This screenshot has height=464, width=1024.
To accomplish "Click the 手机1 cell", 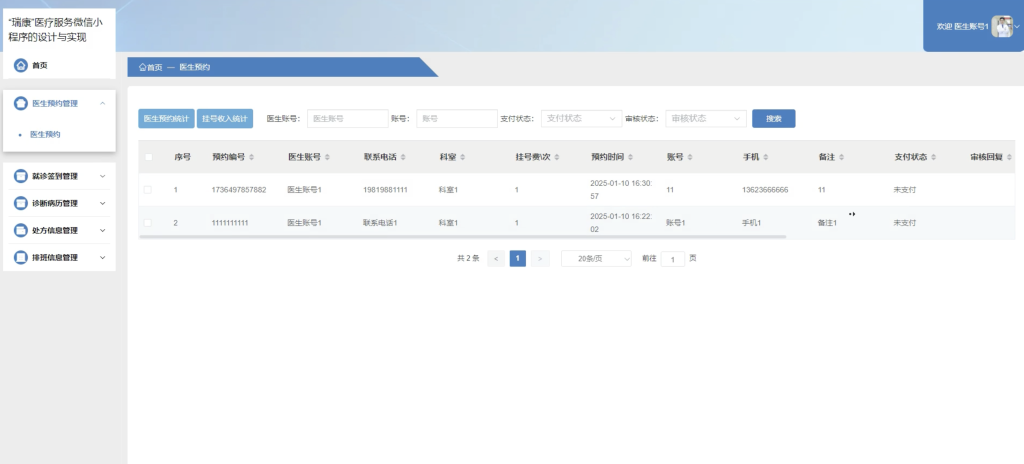I will click(x=752, y=223).
